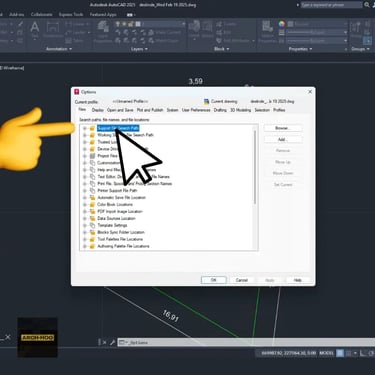This screenshot has width=375, height=375.
Task: Open the Layers panel dropdown
Action: [139, 49]
